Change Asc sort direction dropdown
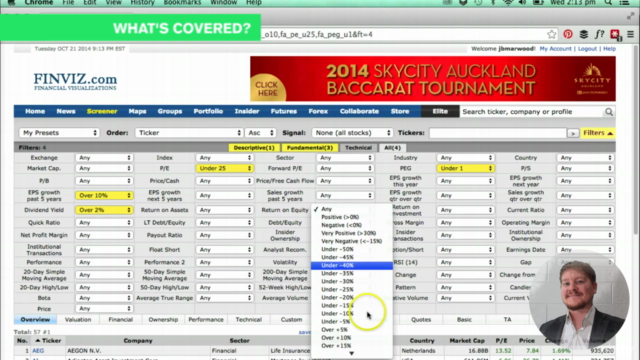Screen dimensions: 640x360 click(260, 133)
